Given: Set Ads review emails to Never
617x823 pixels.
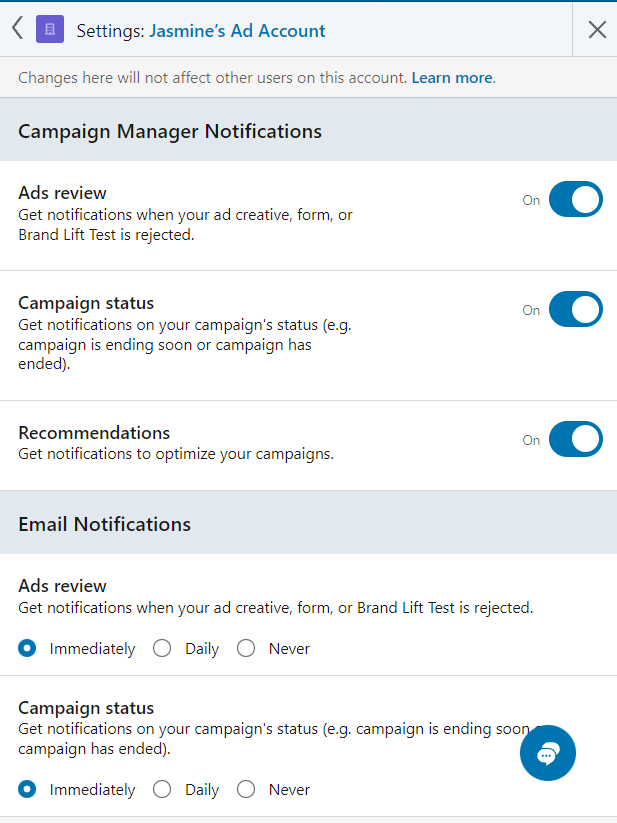Looking at the screenshot, I should click(x=246, y=648).
